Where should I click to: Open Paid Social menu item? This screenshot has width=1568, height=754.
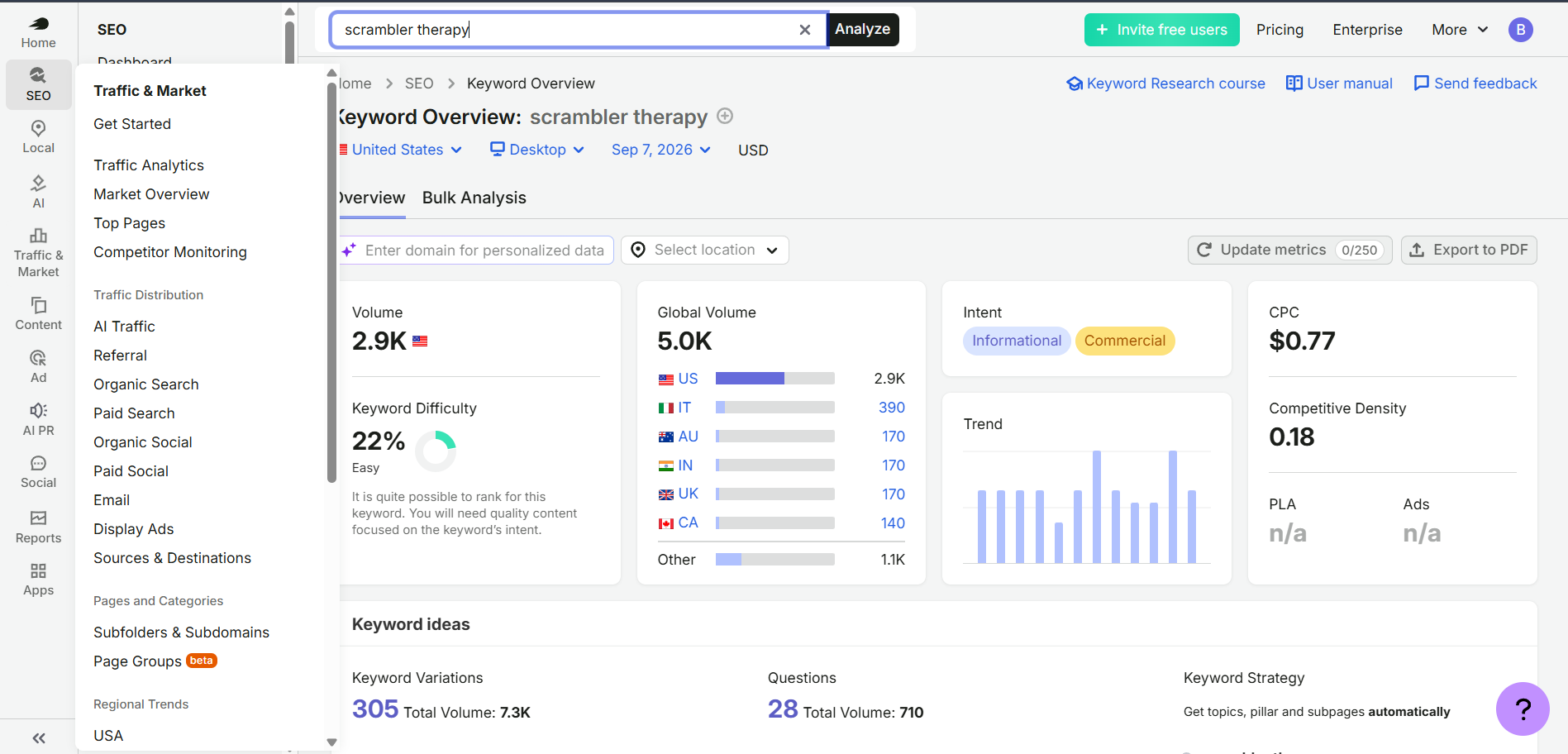(x=131, y=471)
